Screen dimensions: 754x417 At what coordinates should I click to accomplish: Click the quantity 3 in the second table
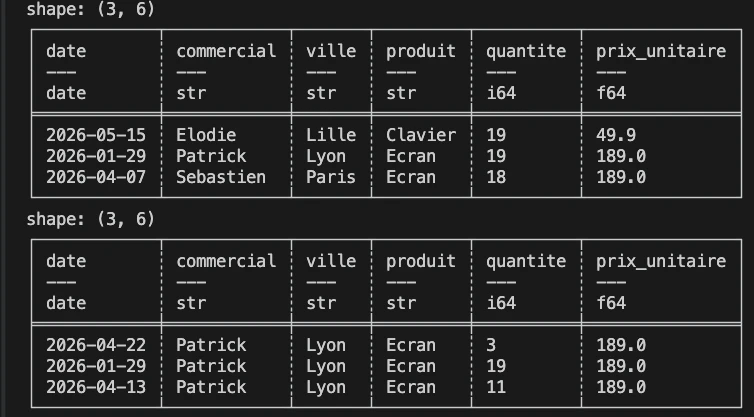(491, 345)
